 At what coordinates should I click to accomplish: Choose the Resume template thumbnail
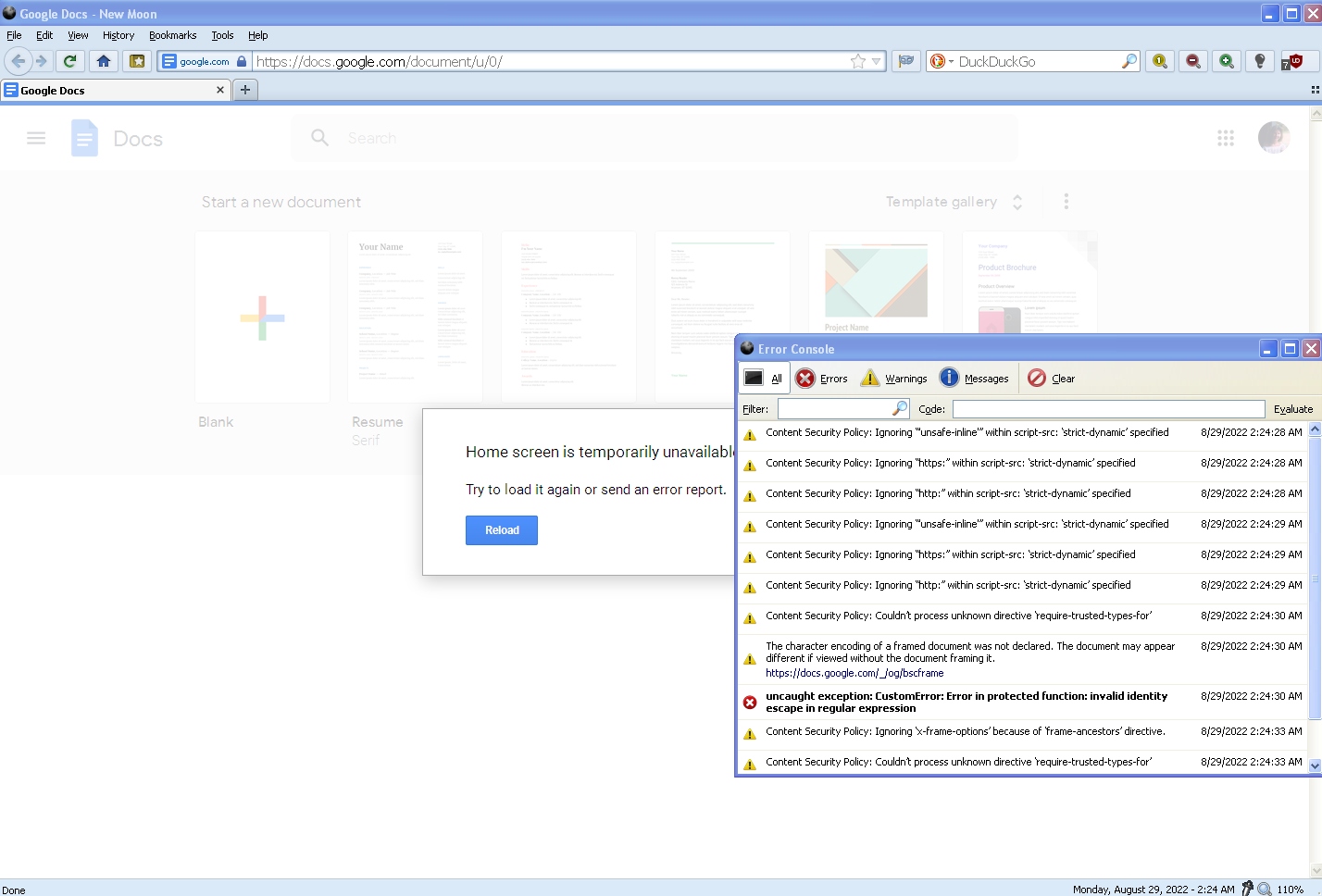[x=415, y=317]
